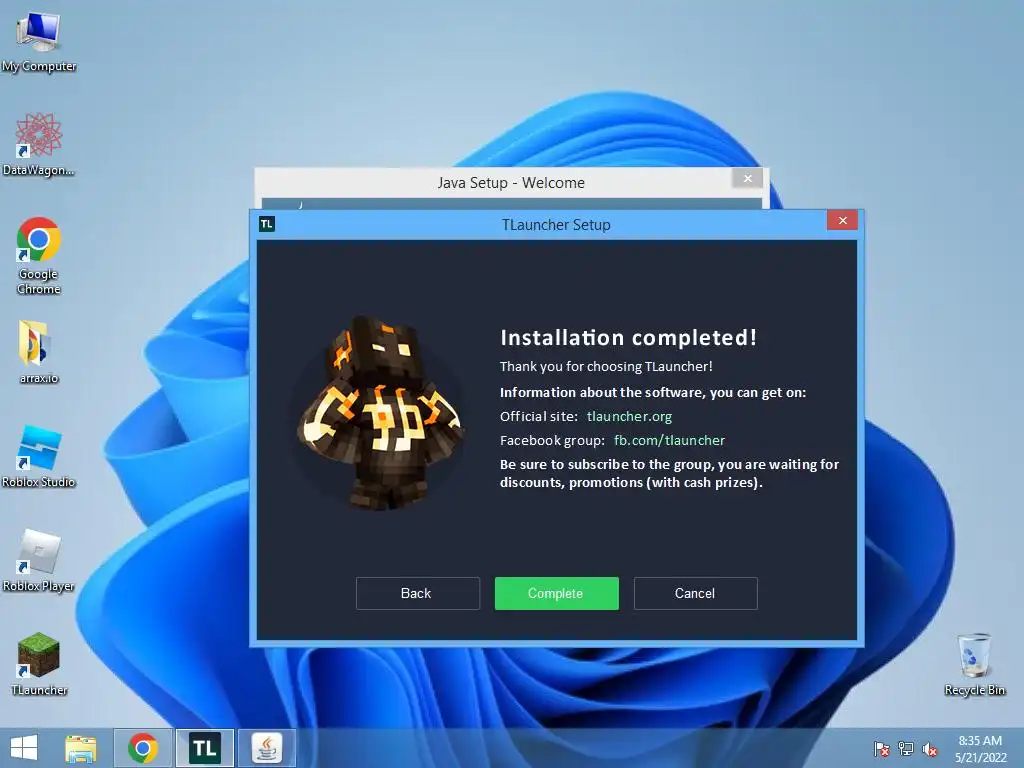Click the green Complete button
The width and height of the screenshot is (1024, 768).
point(556,593)
